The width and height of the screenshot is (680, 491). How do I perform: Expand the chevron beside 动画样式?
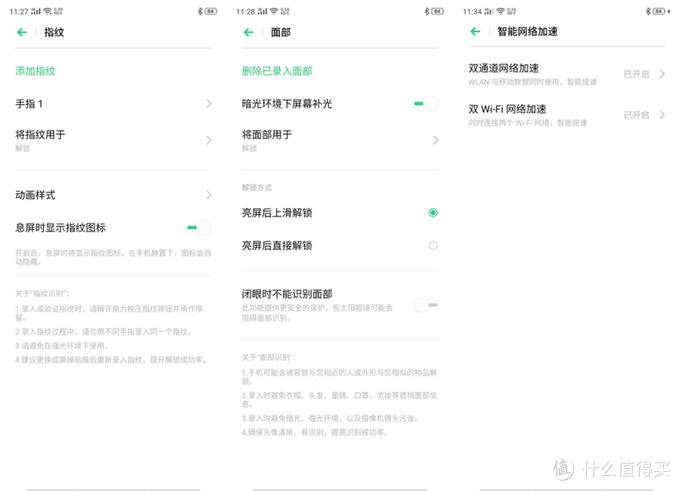[209, 195]
